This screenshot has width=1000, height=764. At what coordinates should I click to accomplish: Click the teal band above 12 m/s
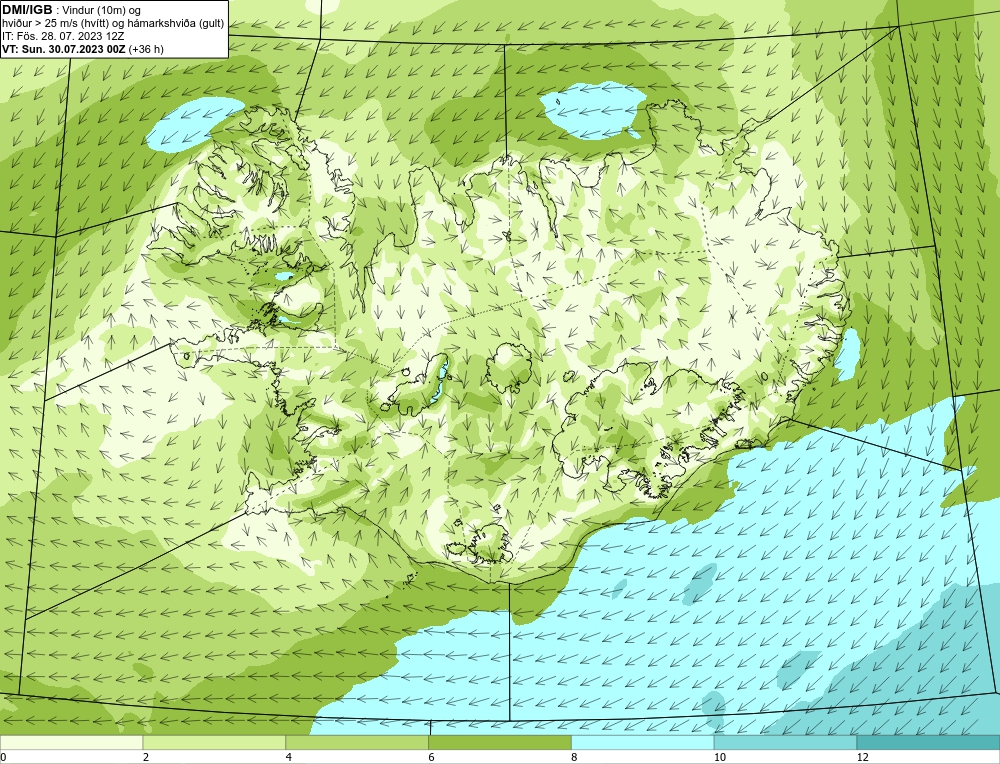[x=928, y=742]
